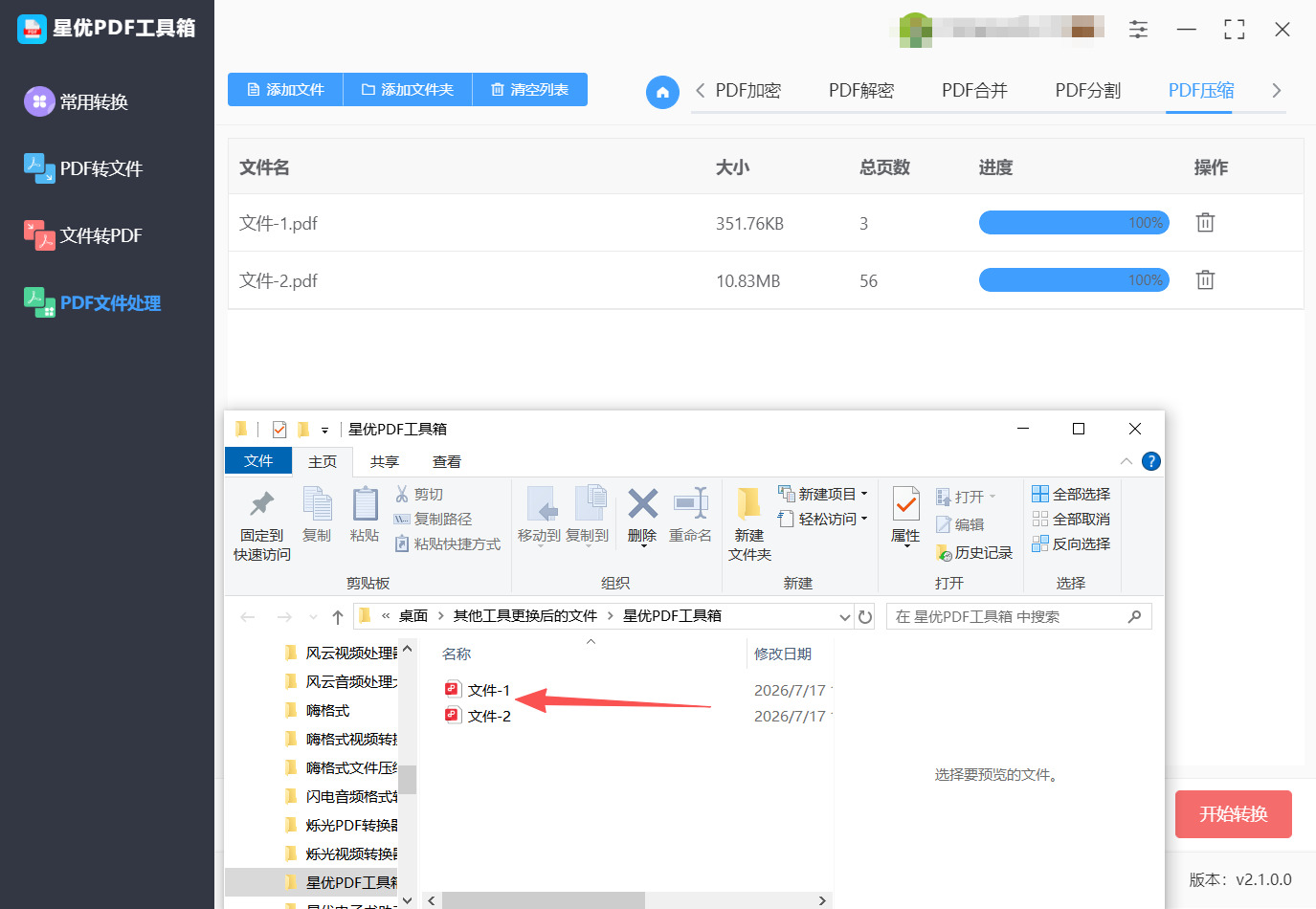Open the 共享 ribbon tab
1316x909 pixels.
(x=385, y=462)
